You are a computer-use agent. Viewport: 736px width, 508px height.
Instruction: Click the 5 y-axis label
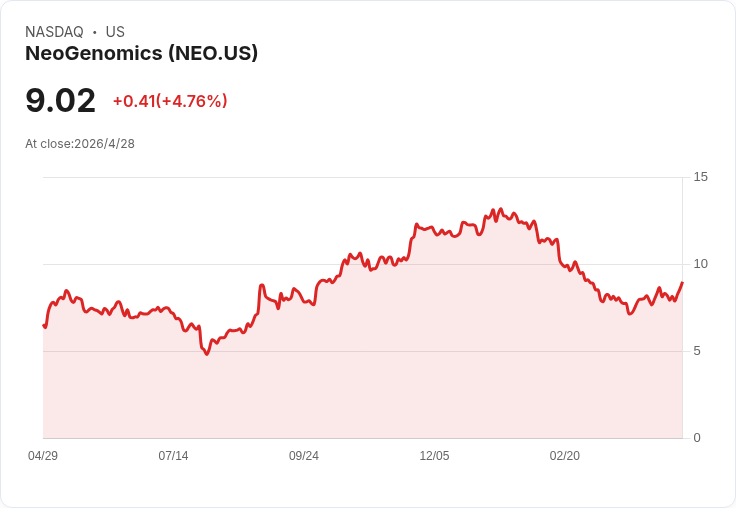click(x=697, y=351)
